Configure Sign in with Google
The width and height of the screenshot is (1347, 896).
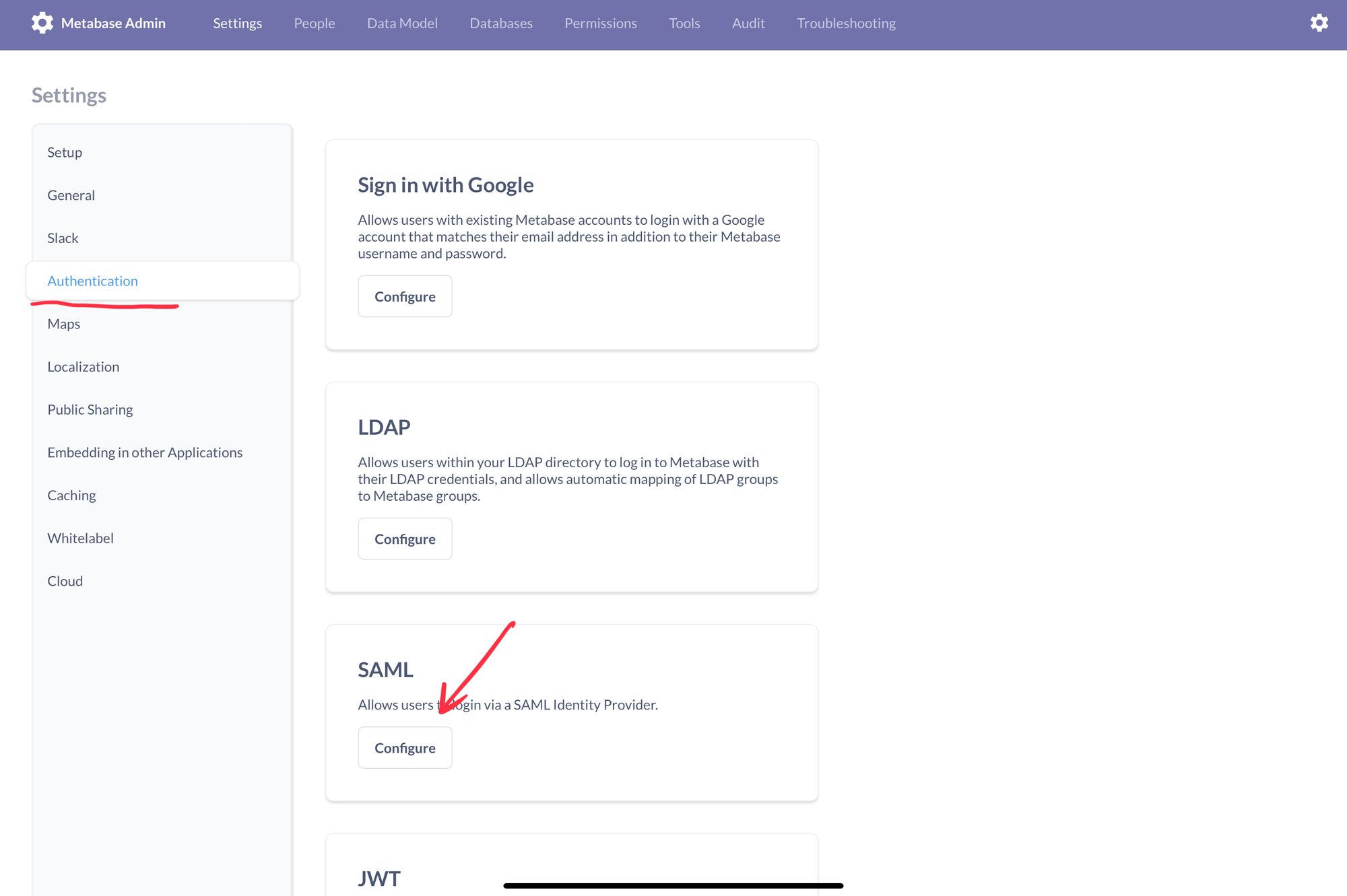click(x=405, y=296)
